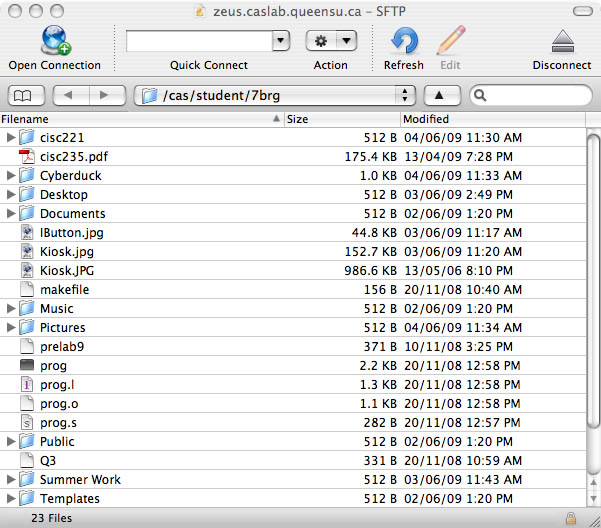Sort by the Modified column header

(493, 119)
